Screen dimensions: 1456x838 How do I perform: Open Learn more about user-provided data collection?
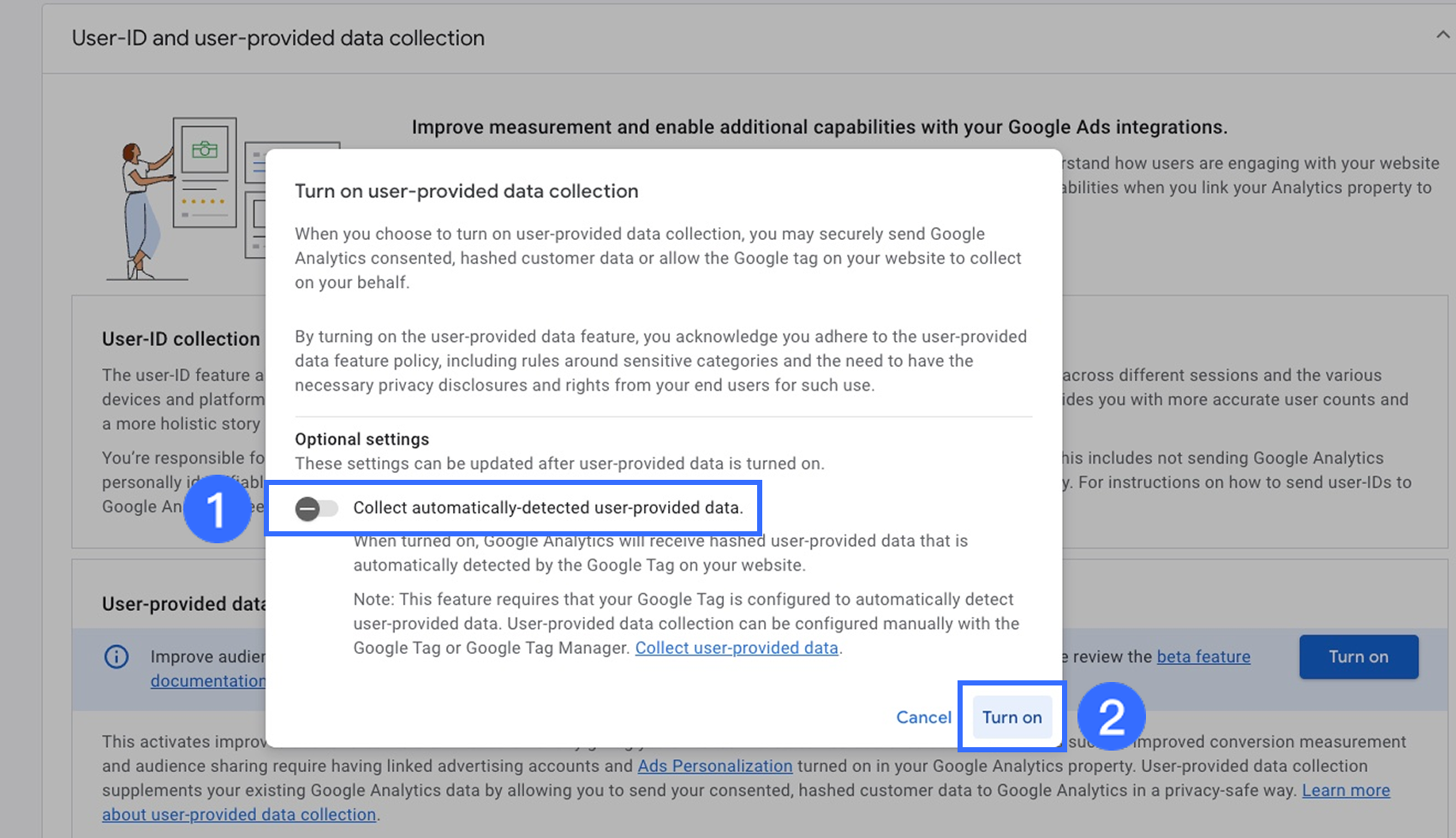click(x=1346, y=790)
